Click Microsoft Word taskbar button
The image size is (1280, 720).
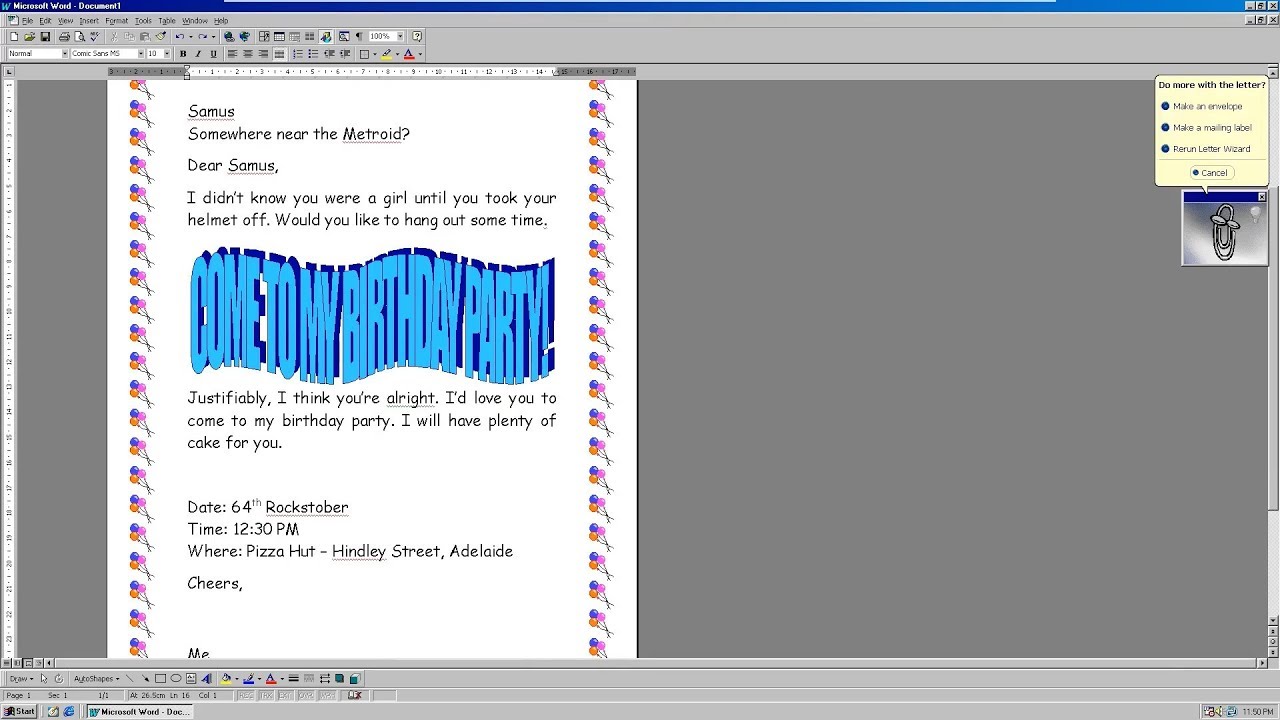coord(138,712)
